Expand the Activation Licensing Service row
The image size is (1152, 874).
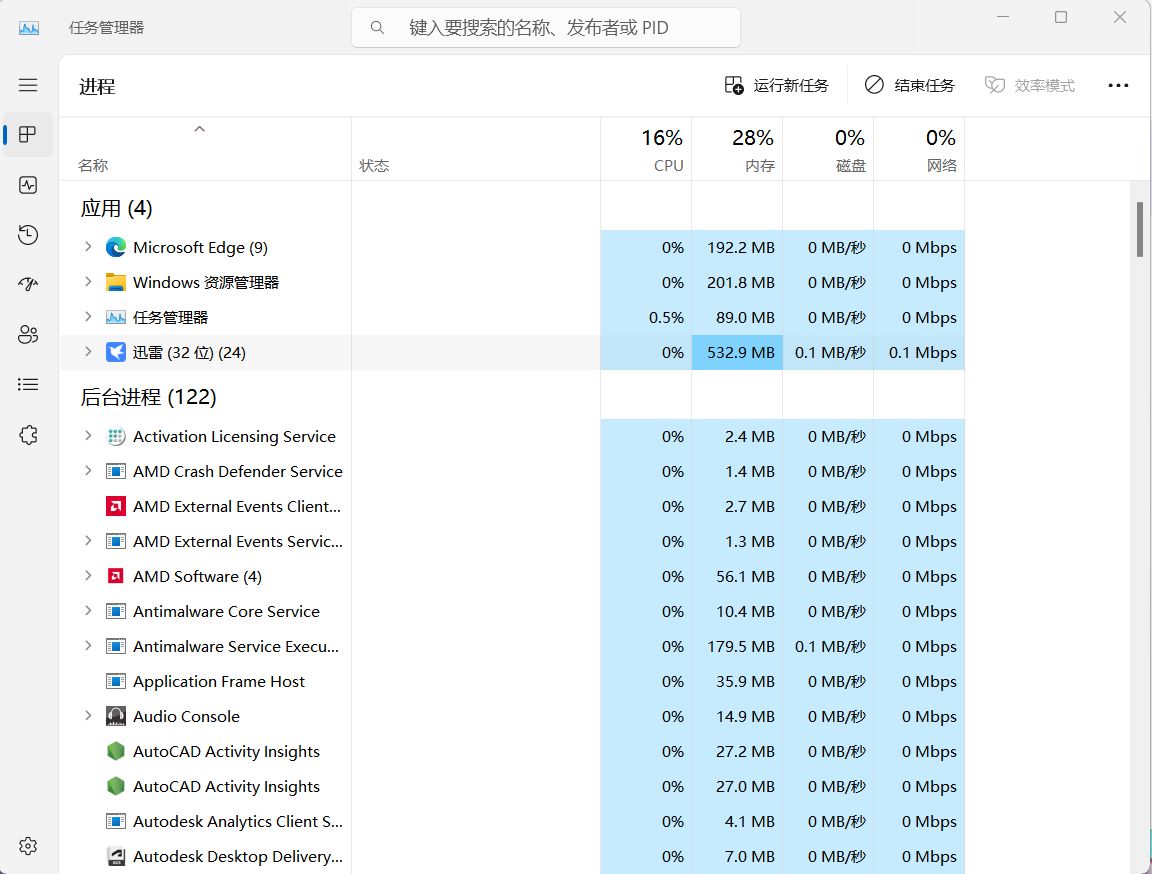coord(88,436)
